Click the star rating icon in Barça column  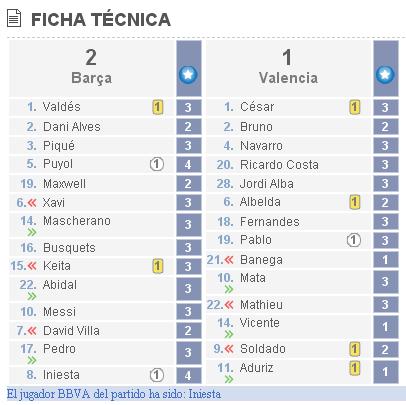click(188, 74)
